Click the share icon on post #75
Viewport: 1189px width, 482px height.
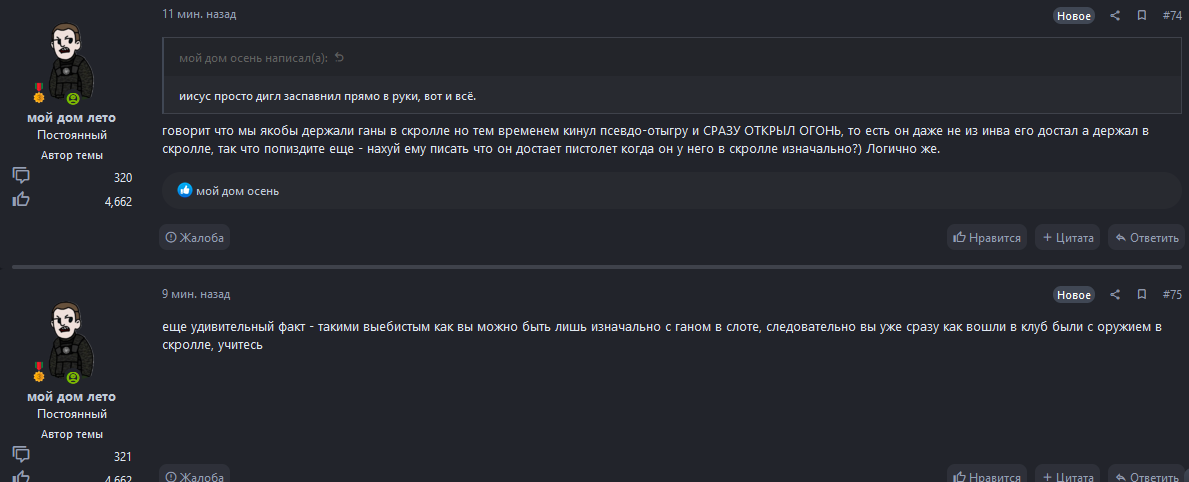pyautogui.click(x=1115, y=295)
